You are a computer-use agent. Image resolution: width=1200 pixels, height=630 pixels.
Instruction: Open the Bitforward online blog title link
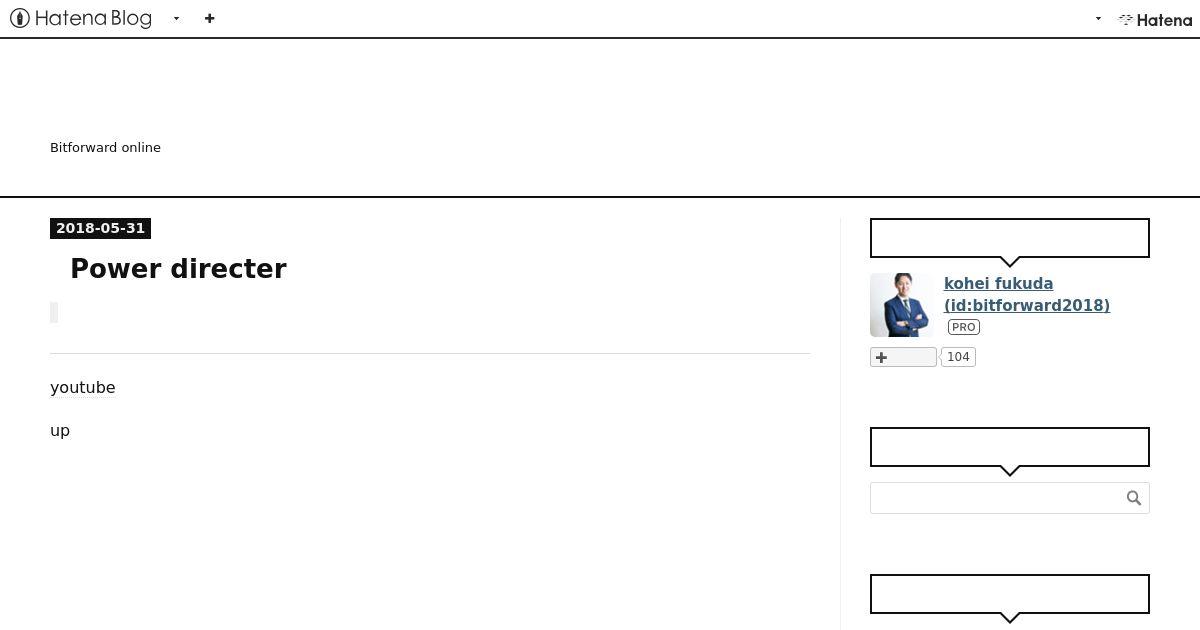[x=105, y=147]
